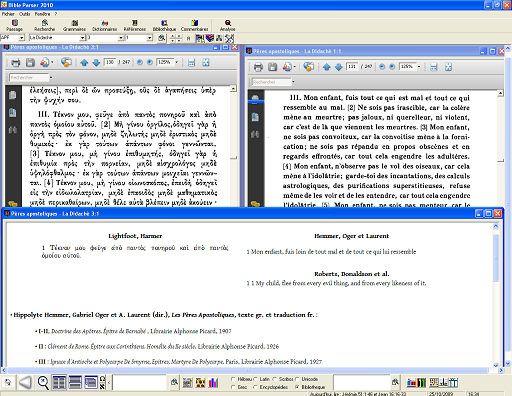Click the save icon in the French PDF viewer
The width and height of the screenshot is (512, 396).
pyautogui.click(x=272, y=67)
